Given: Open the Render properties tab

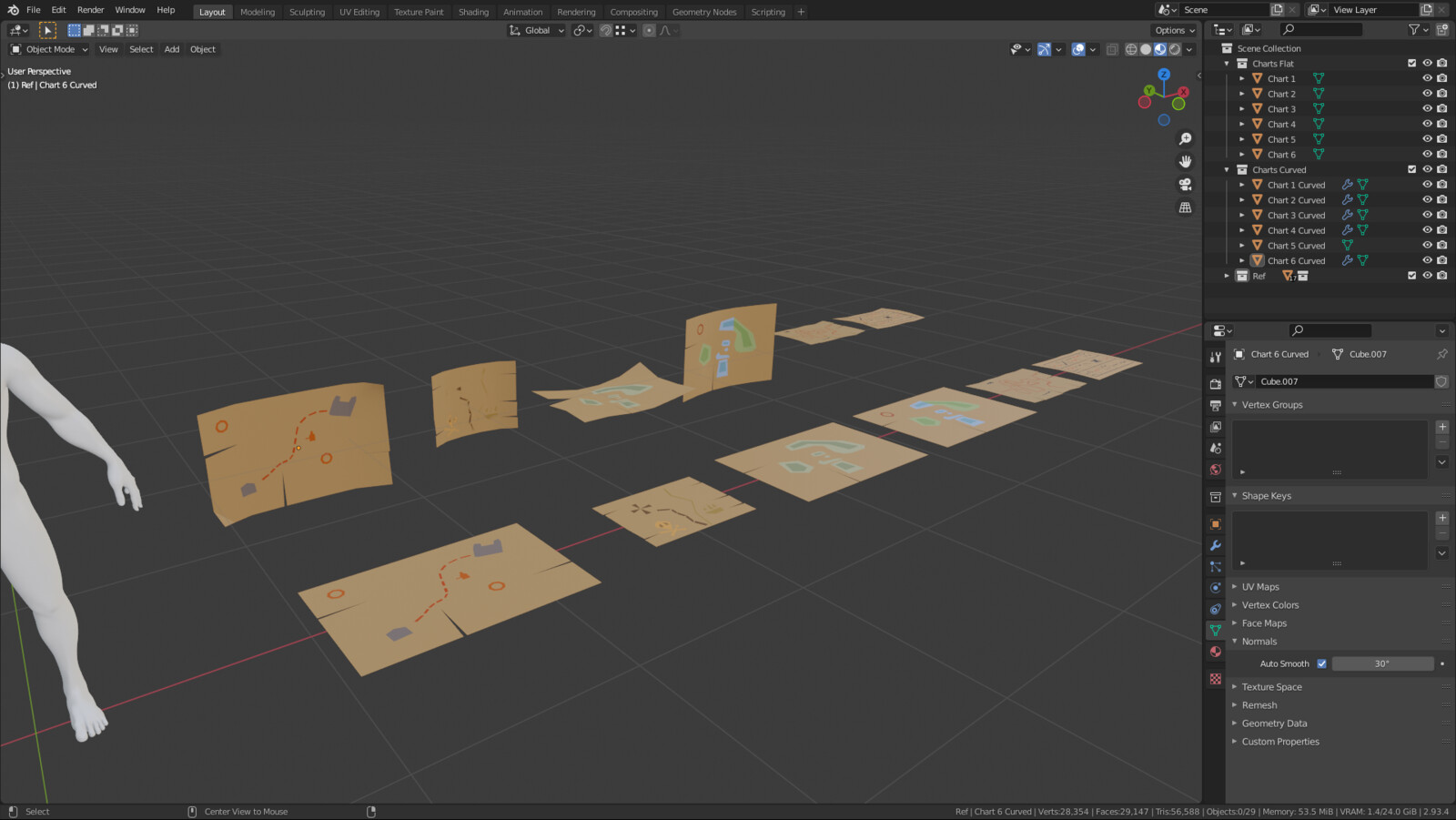Looking at the screenshot, I should click(x=1215, y=384).
